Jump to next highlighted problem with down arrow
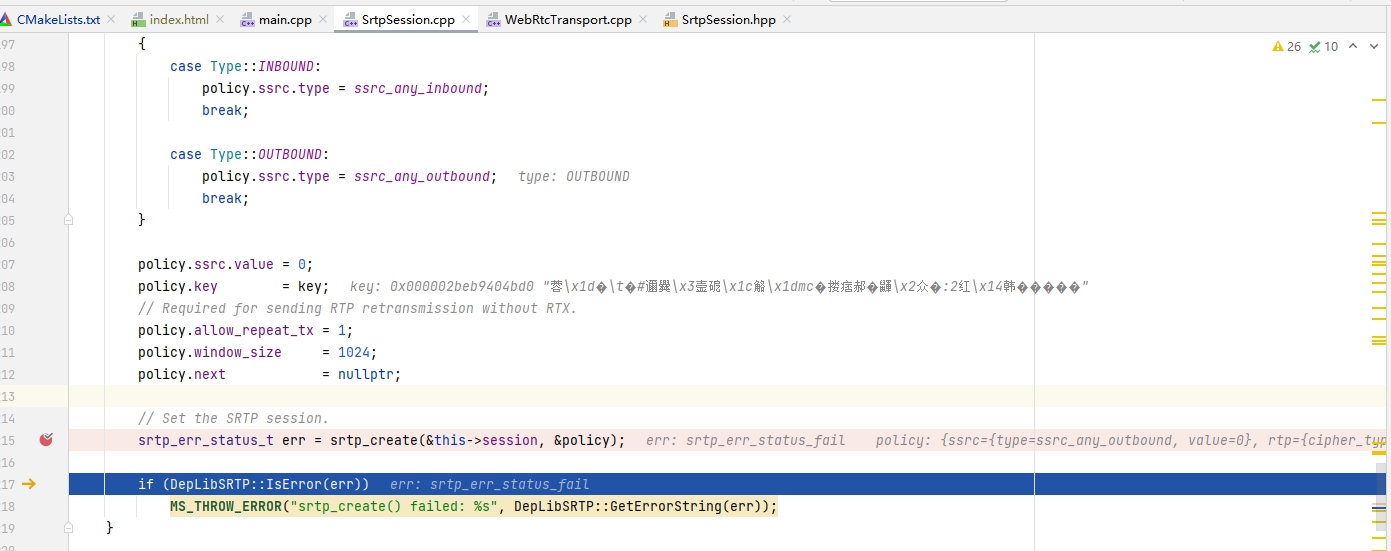The image size is (1391, 551). (1375, 46)
